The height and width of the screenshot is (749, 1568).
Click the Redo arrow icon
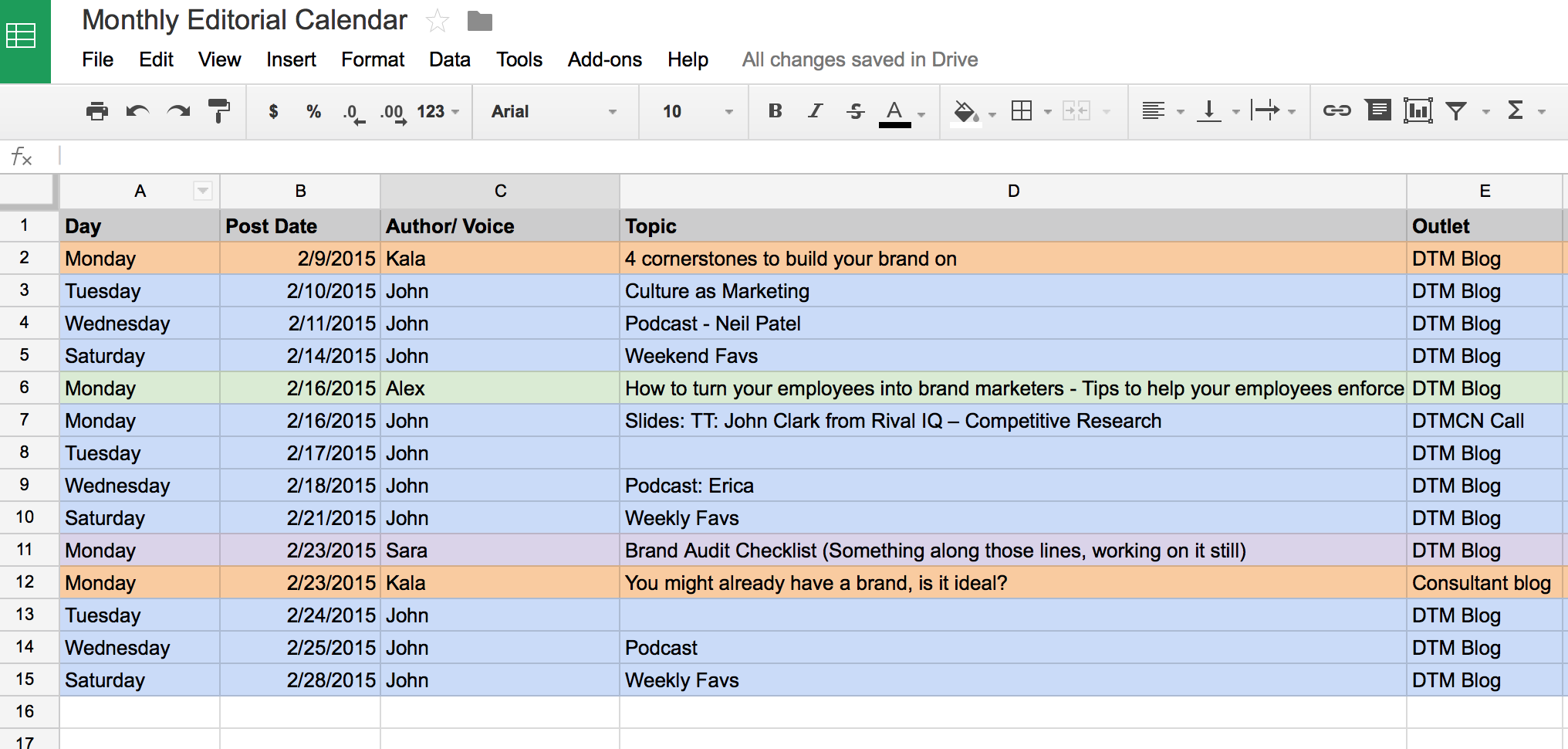(x=178, y=112)
